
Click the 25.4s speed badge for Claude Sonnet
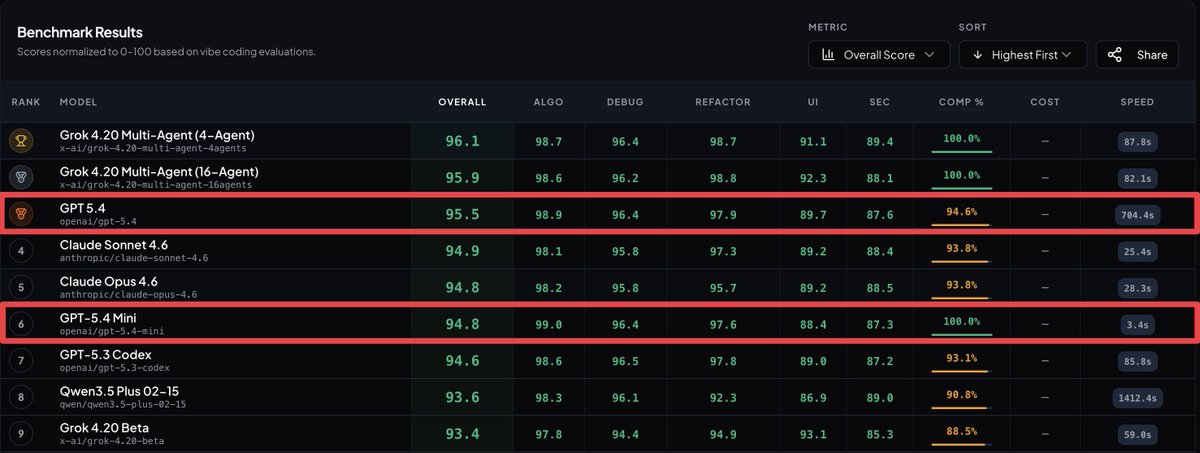(x=1137, y=251)
